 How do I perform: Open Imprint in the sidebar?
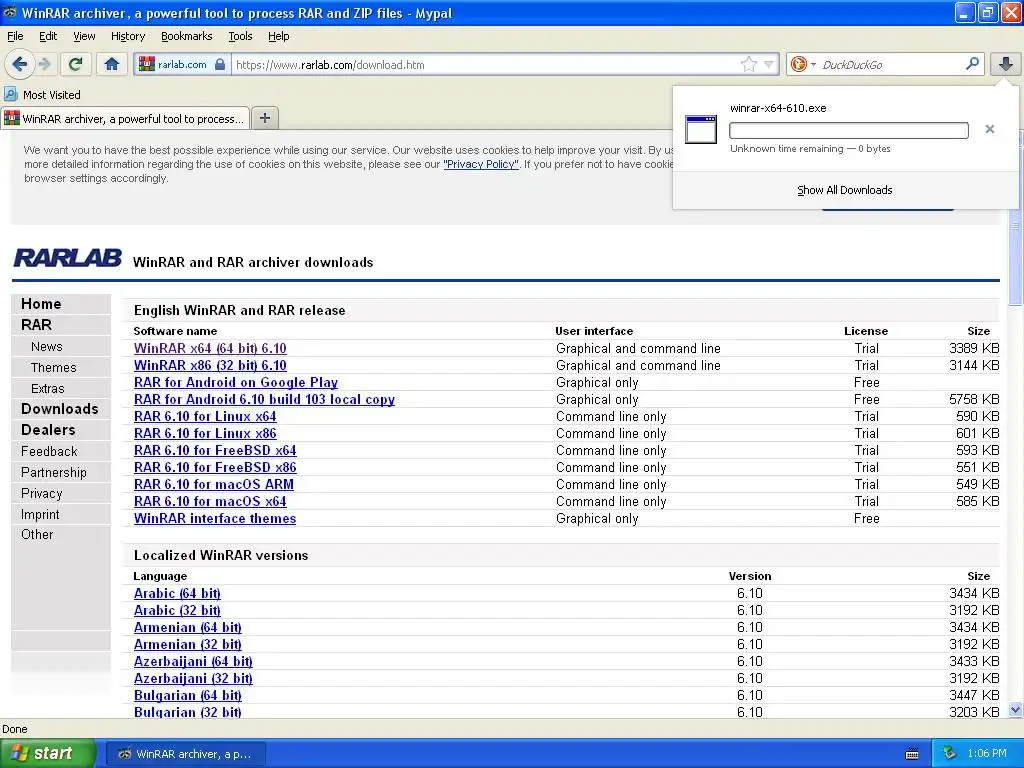pos(40,514)
